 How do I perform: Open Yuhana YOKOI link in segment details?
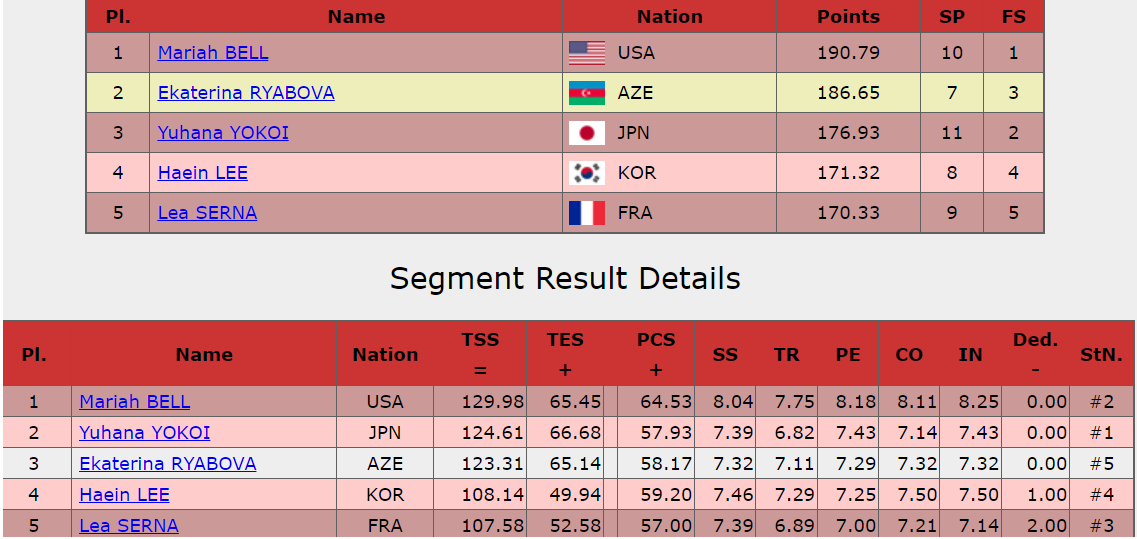145,433
